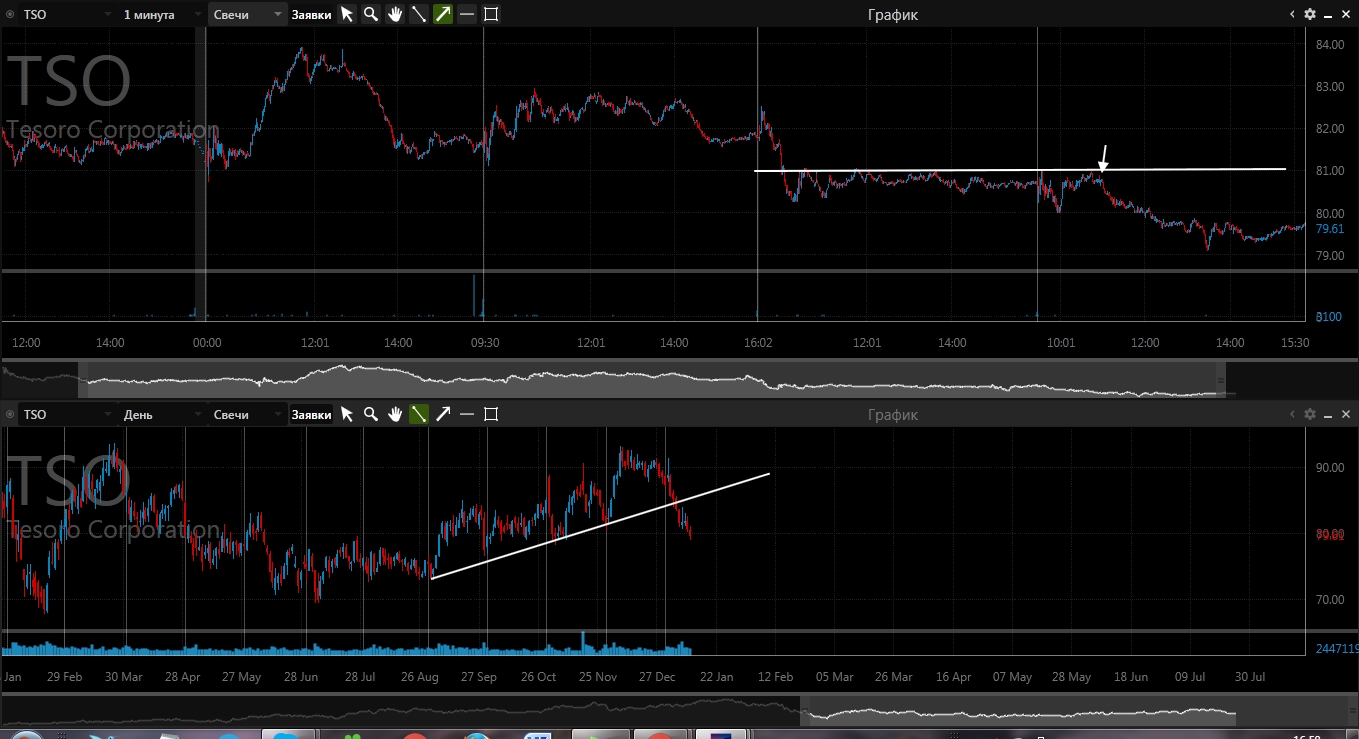Pick the hand pan tool in bottom chart
This screenshot has width=1359, height=739.
[x=395, y=414]
